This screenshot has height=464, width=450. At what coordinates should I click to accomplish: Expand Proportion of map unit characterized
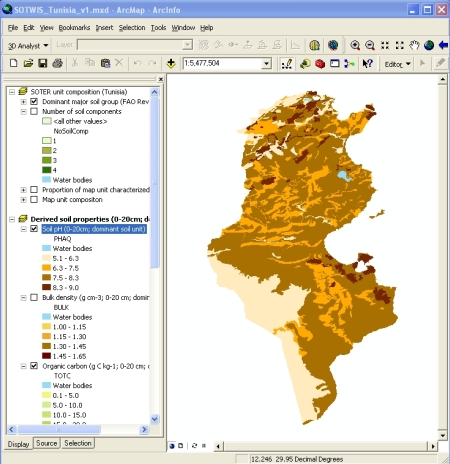23,190
